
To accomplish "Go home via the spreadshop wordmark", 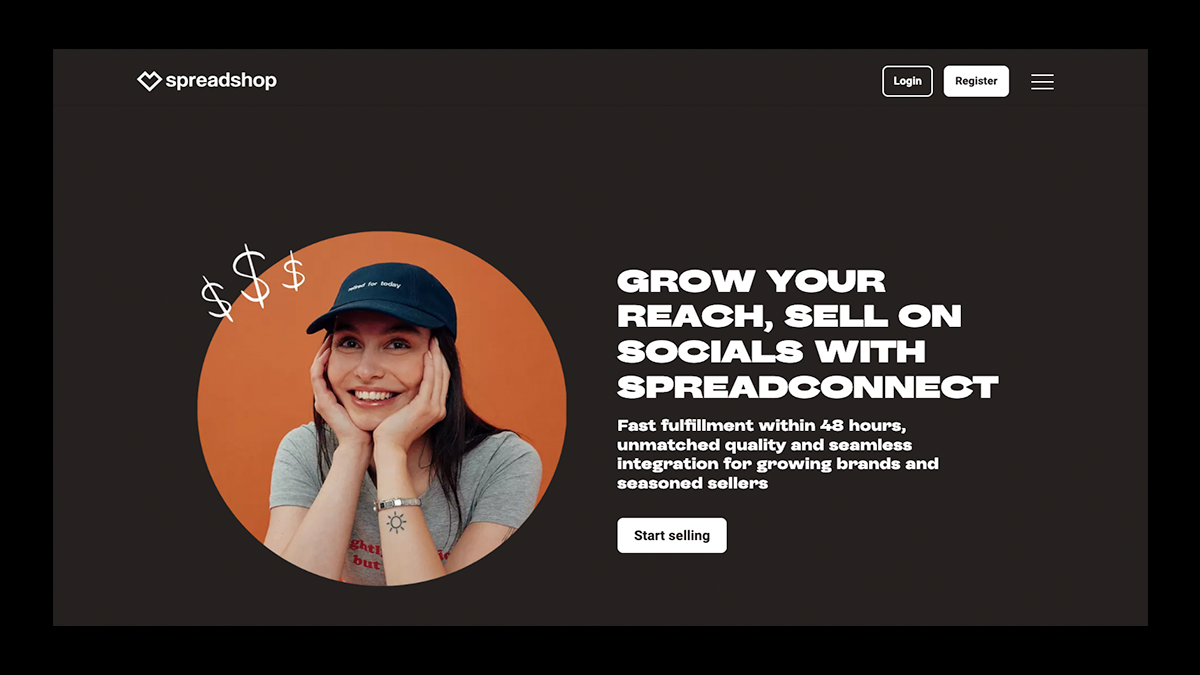I will (x=221, y=81).
